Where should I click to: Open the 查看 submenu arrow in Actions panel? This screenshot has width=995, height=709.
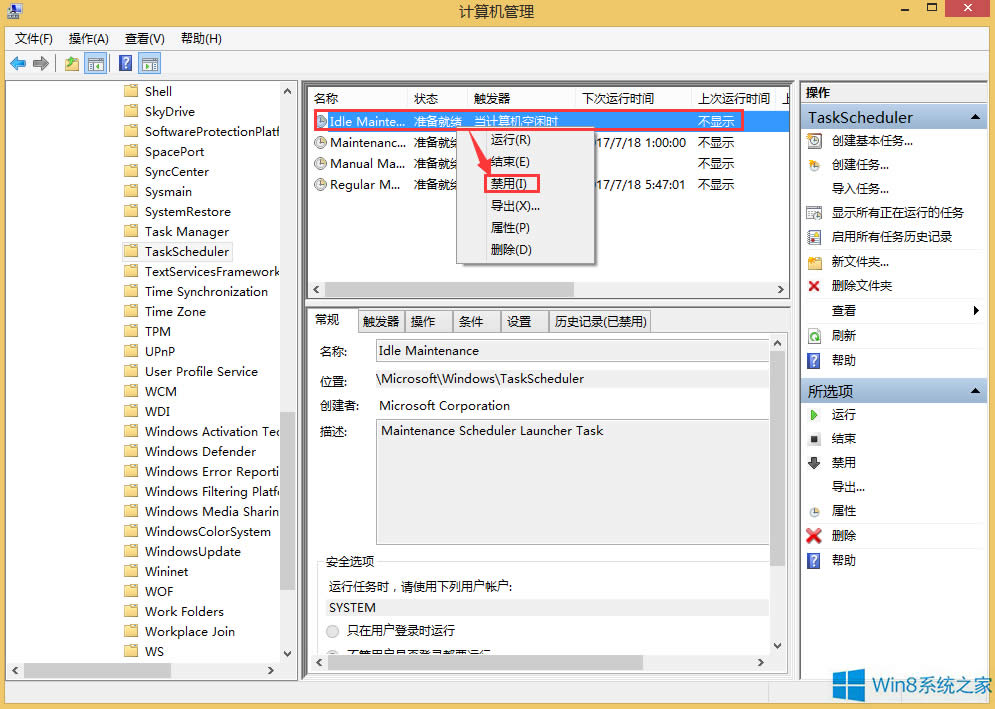pyautogui.click(x=977, y=311)
